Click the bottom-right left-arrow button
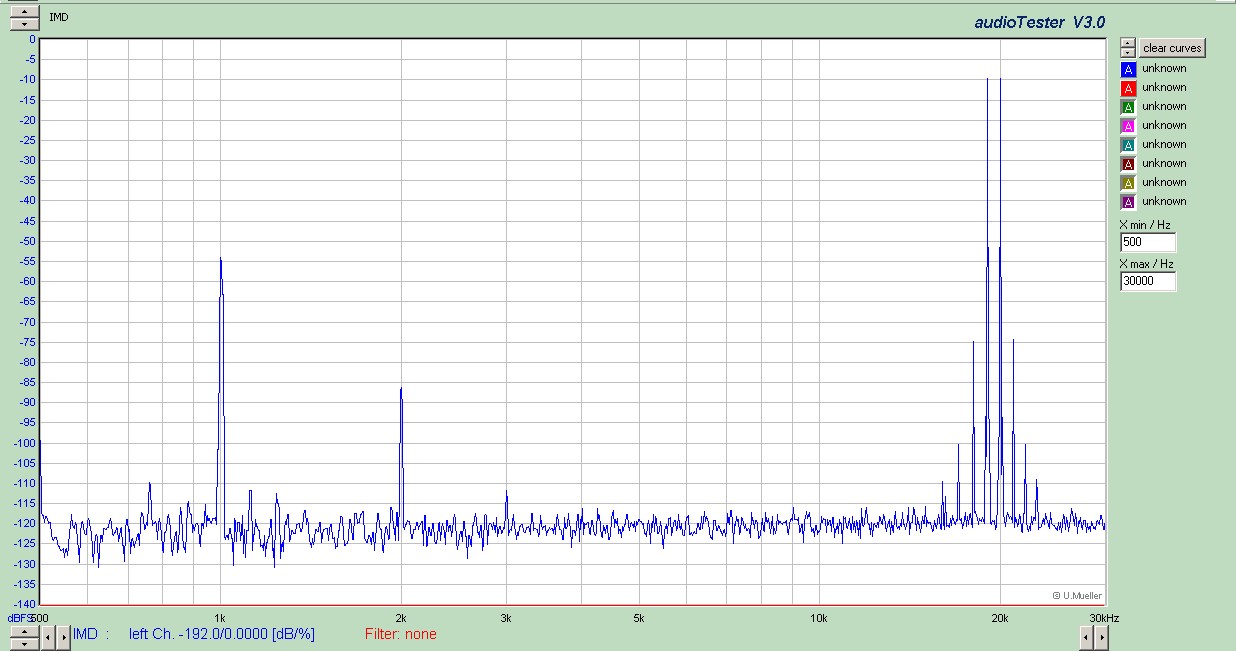 tap(1087, 636)
